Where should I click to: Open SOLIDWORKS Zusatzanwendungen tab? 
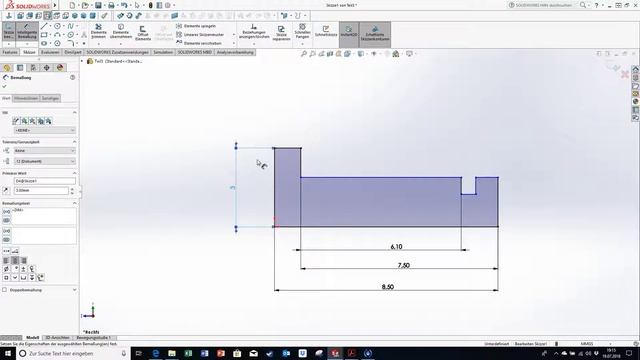[118, 52]
